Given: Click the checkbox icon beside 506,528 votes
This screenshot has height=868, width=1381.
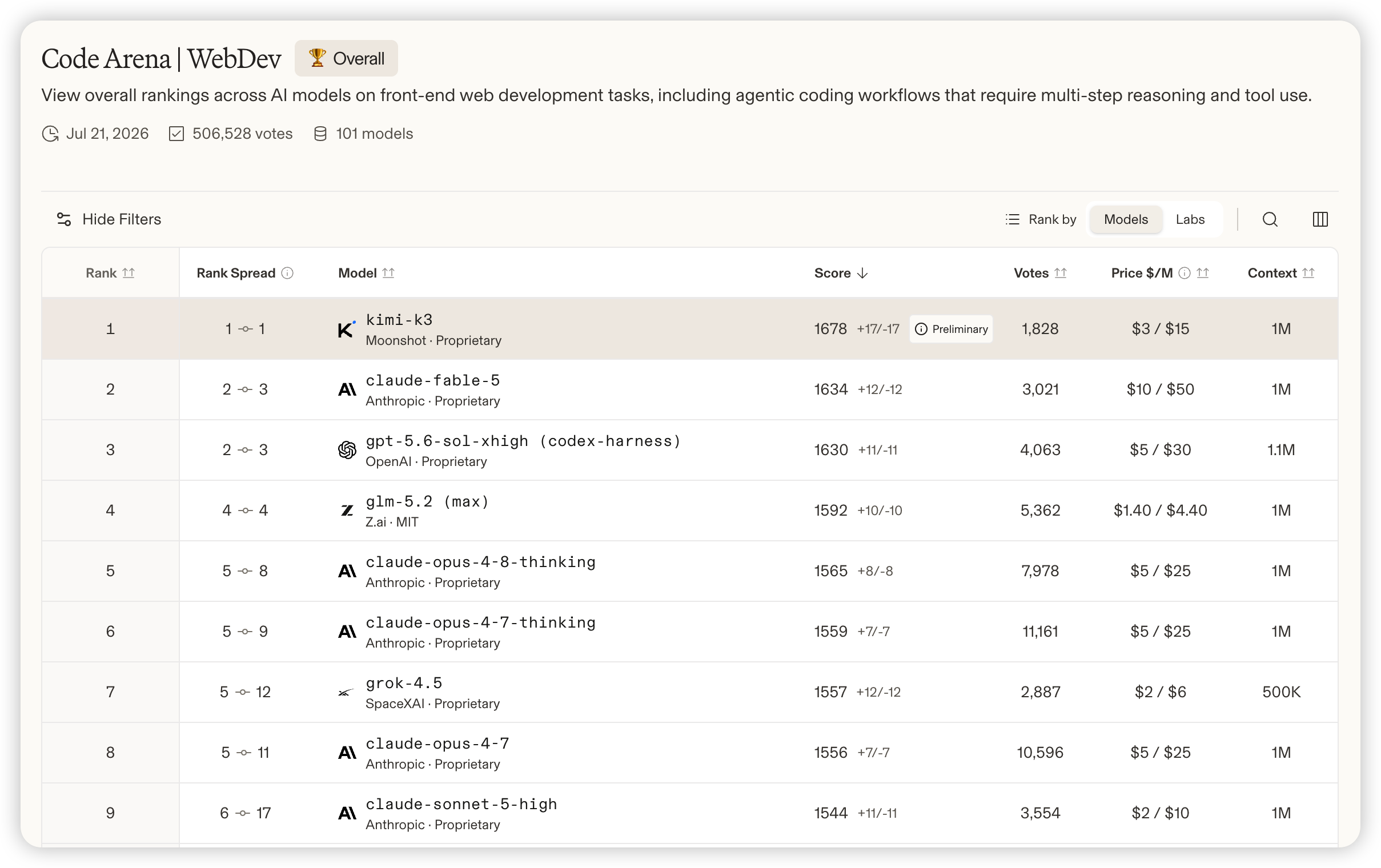Looking at the screenshot, I should point(176,134).
